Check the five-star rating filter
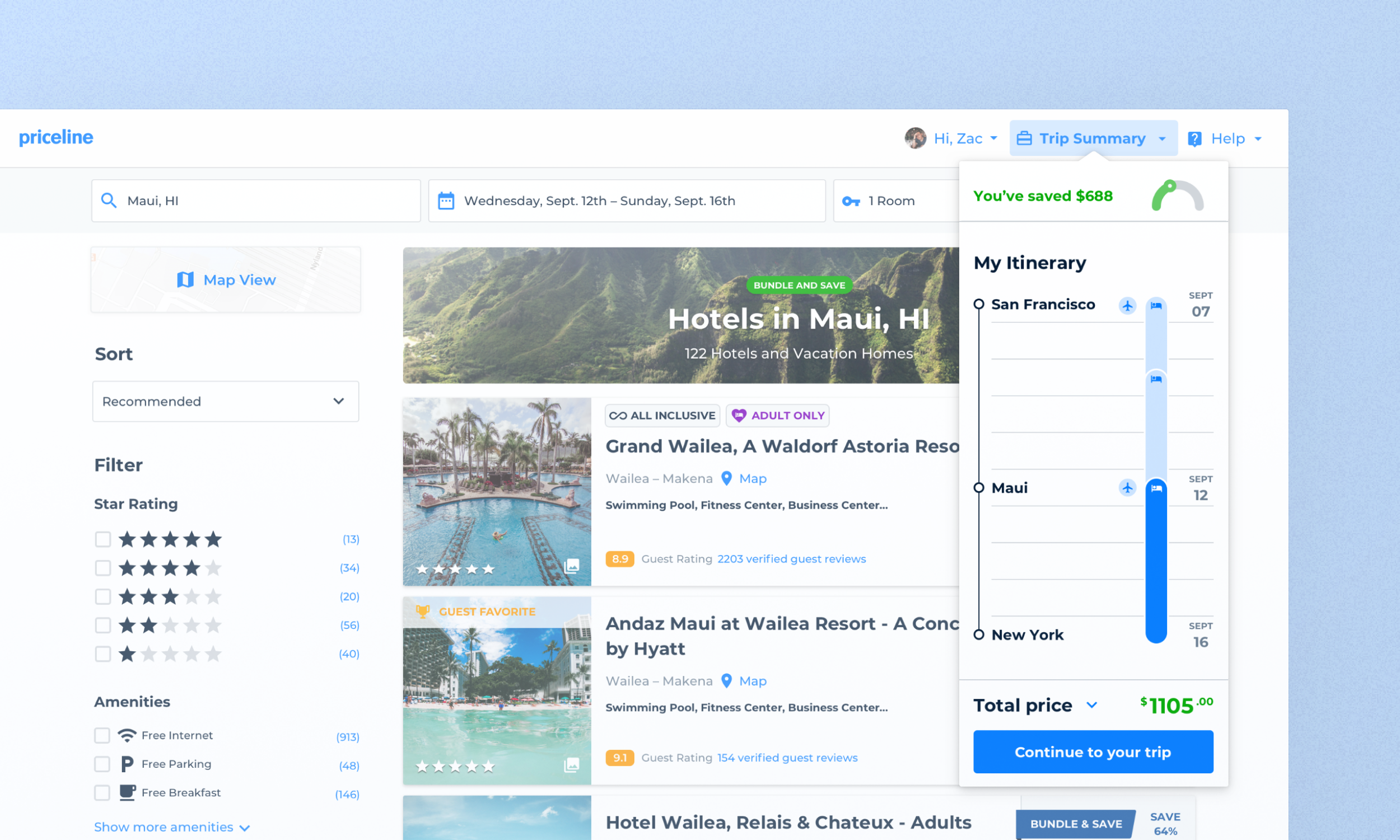The height and width of the screenshot is (840, 1400). click(x=102, y=539)
